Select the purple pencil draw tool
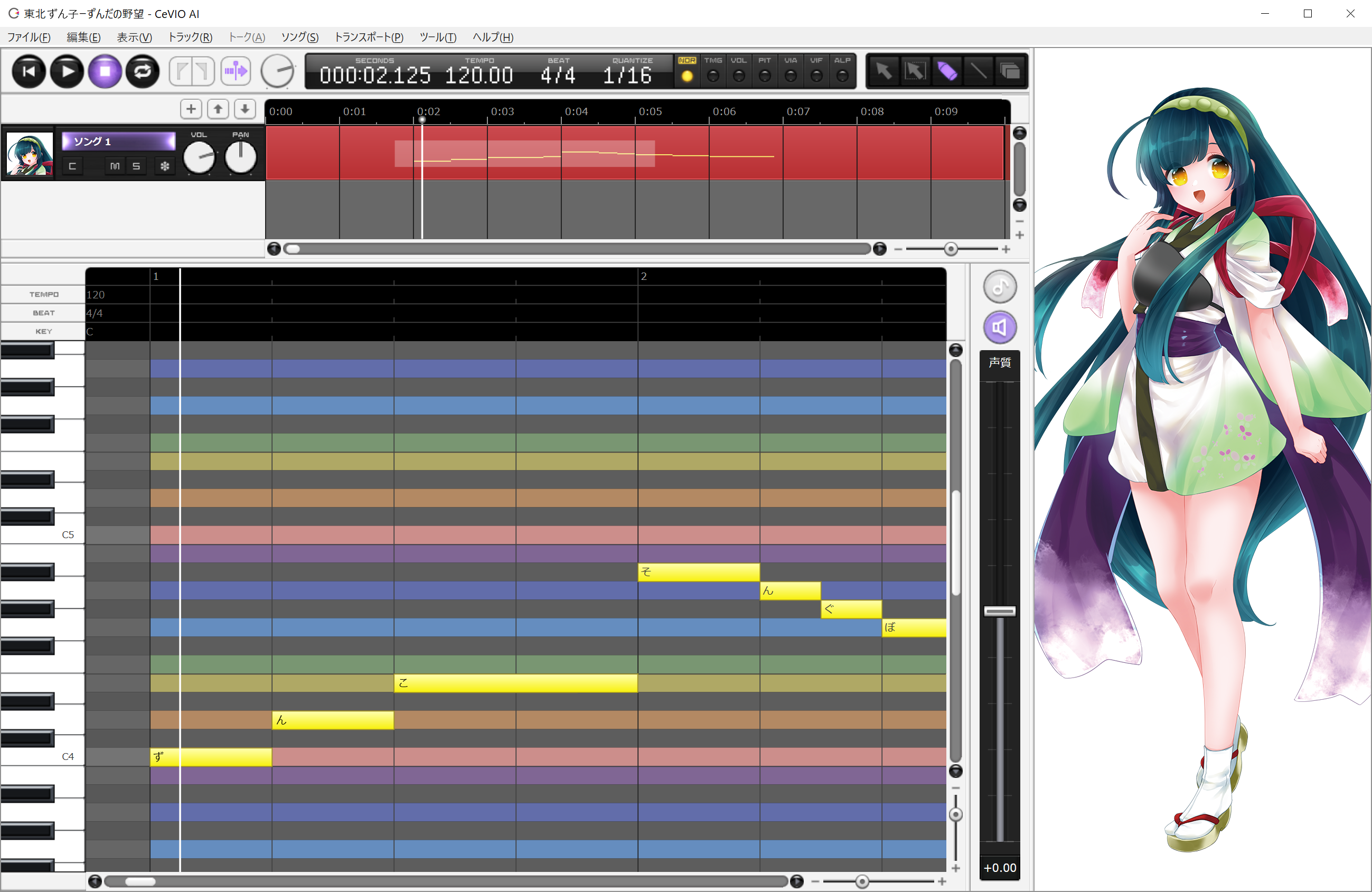 click(947, 71)
